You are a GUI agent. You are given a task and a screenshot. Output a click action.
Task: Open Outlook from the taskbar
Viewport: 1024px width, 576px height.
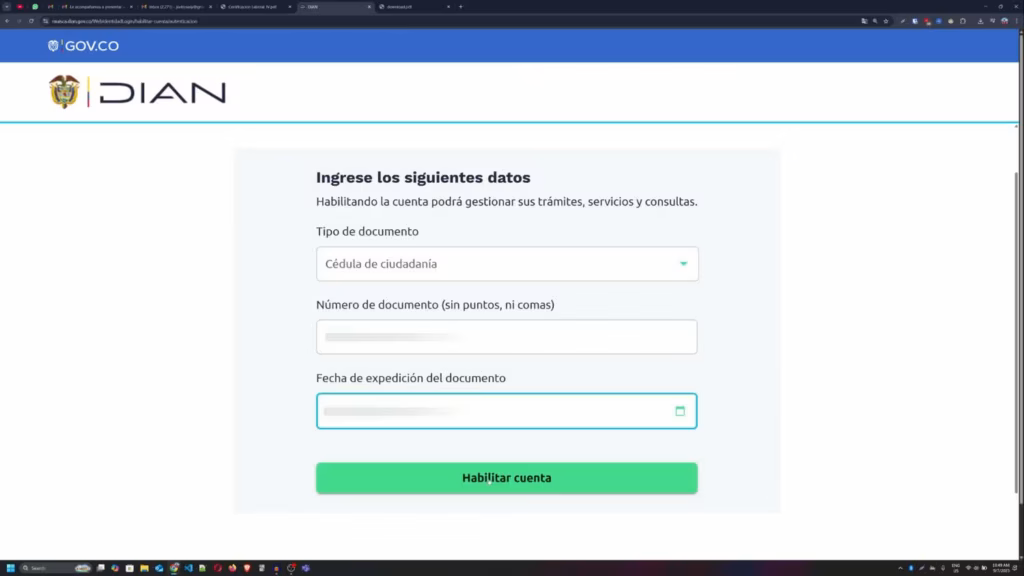pos(159,568)
